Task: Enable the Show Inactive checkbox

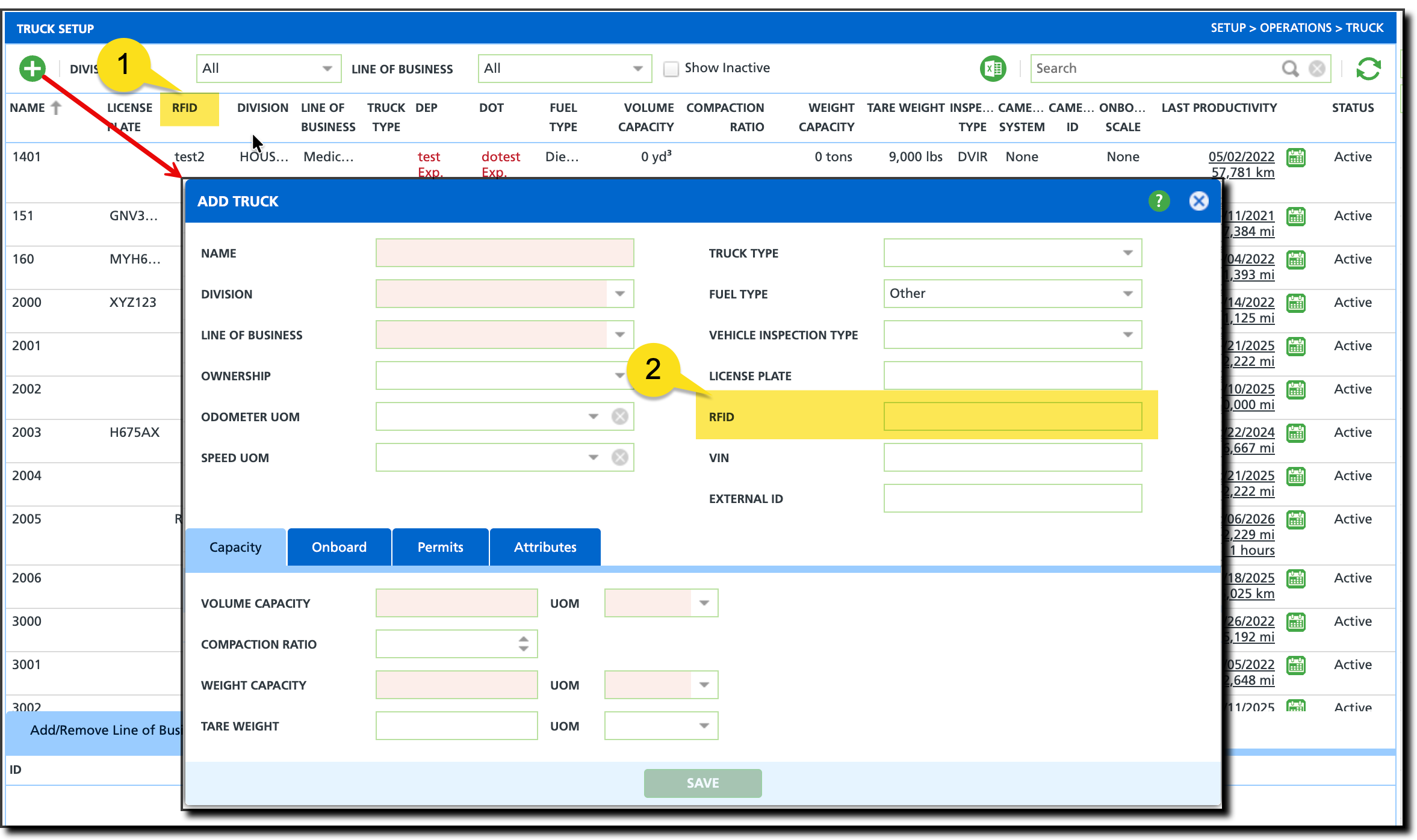Action: click(671, 69)
